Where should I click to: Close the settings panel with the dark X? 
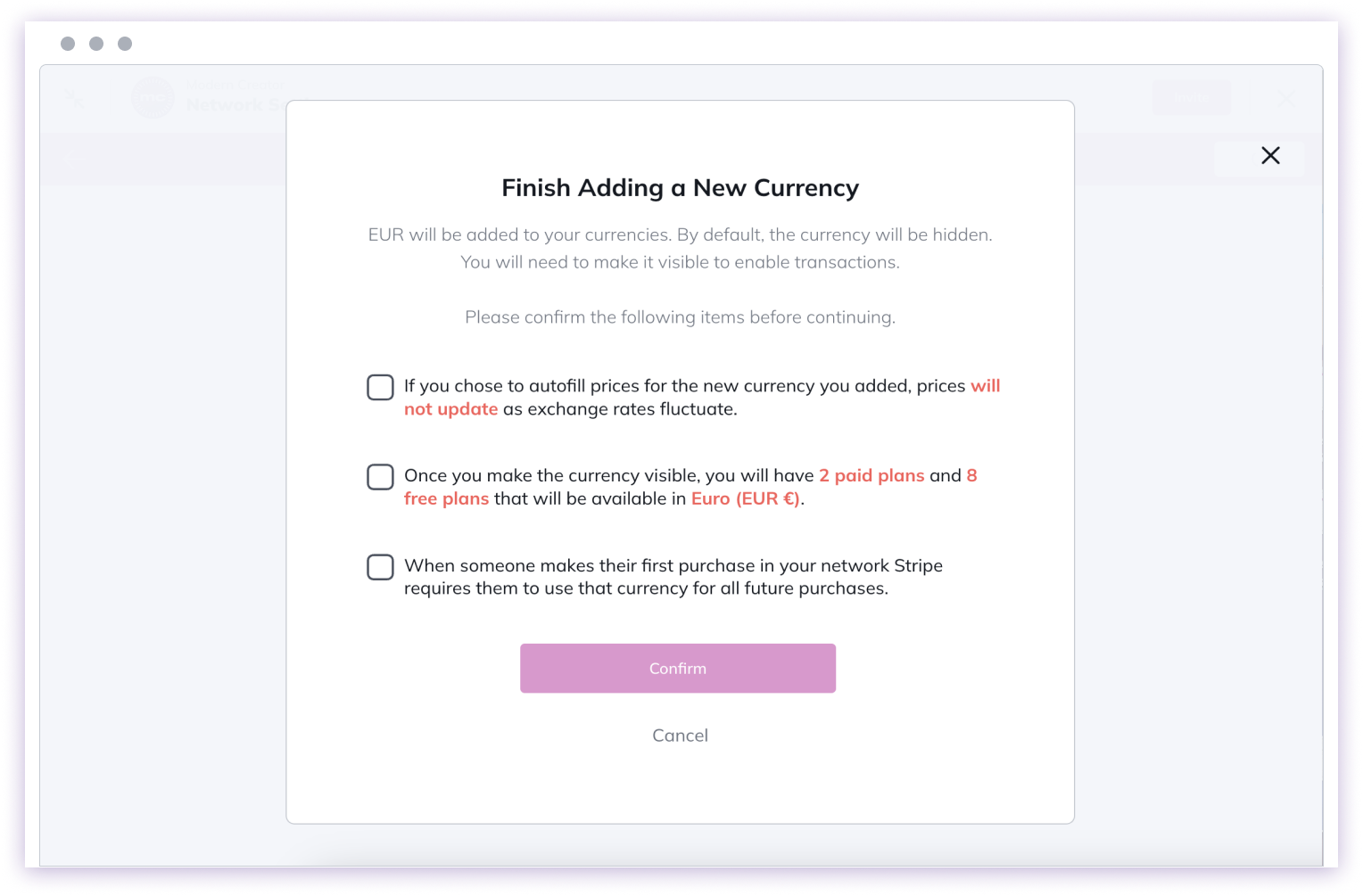coord(1270,155)
